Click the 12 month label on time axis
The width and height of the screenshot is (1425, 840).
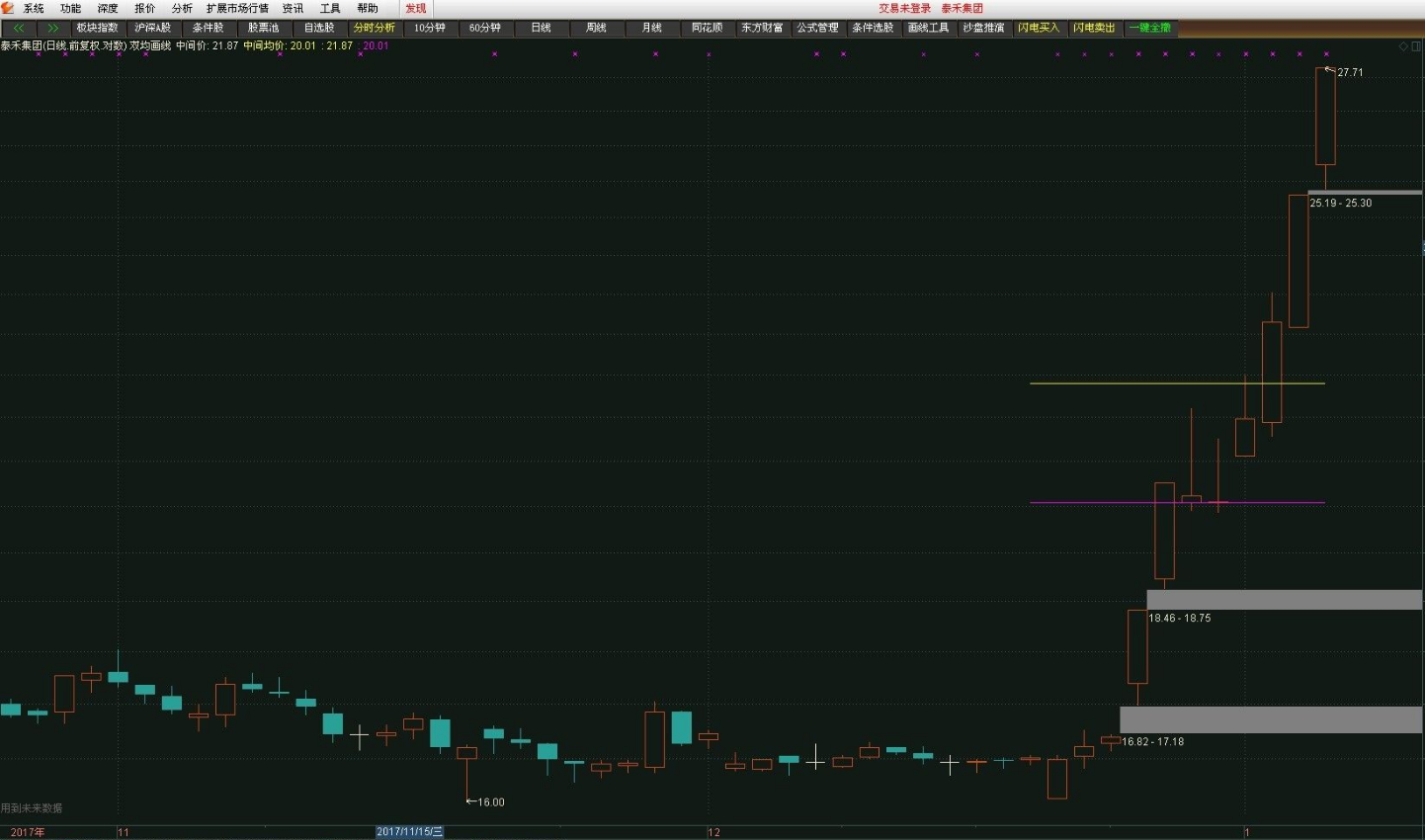(714, 832)
